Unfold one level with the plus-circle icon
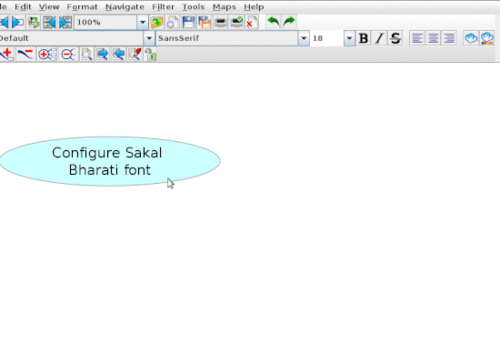The width and height of the screenshot is (500, 364). tap(47, 54)
